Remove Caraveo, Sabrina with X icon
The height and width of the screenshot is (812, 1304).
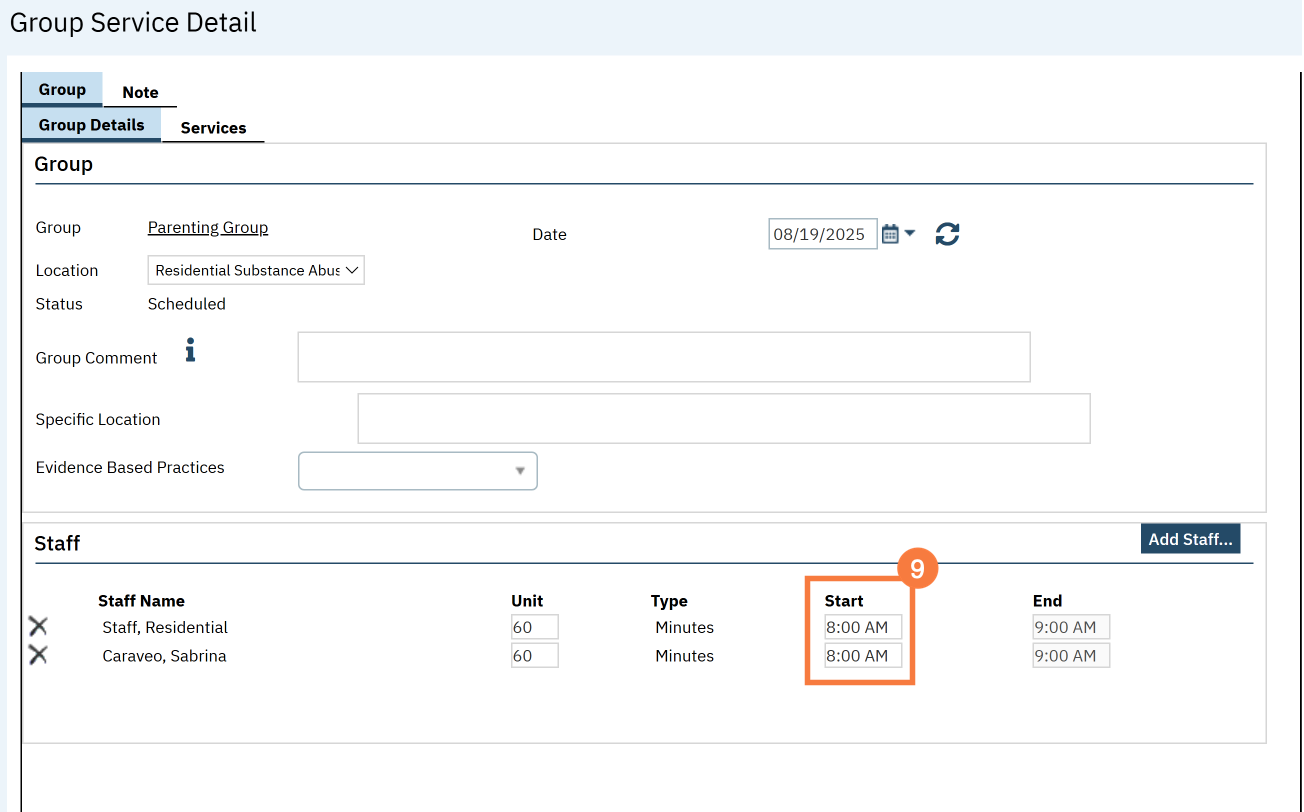click(38, 656)
